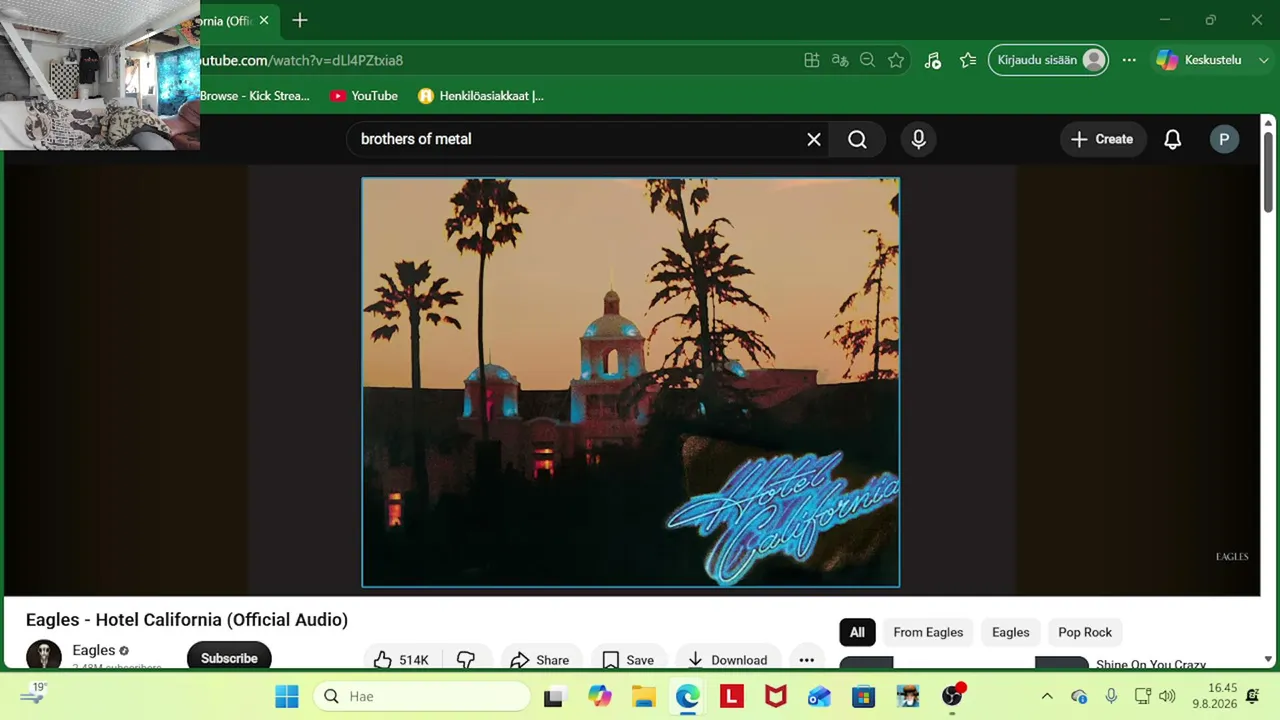Image resolution: width=1280 pixels, height=720 pixels.
Task: Close the Hotel California browser tab
Action: click(264, 20)
